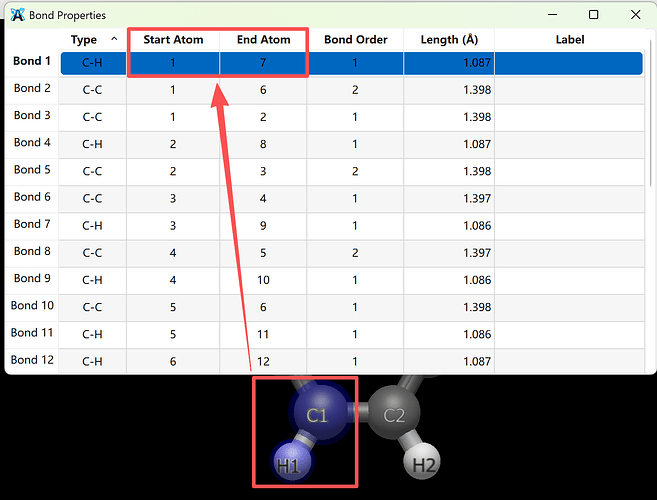Sort by the End Atom column
657x500 pixels.
click(263, 40)
